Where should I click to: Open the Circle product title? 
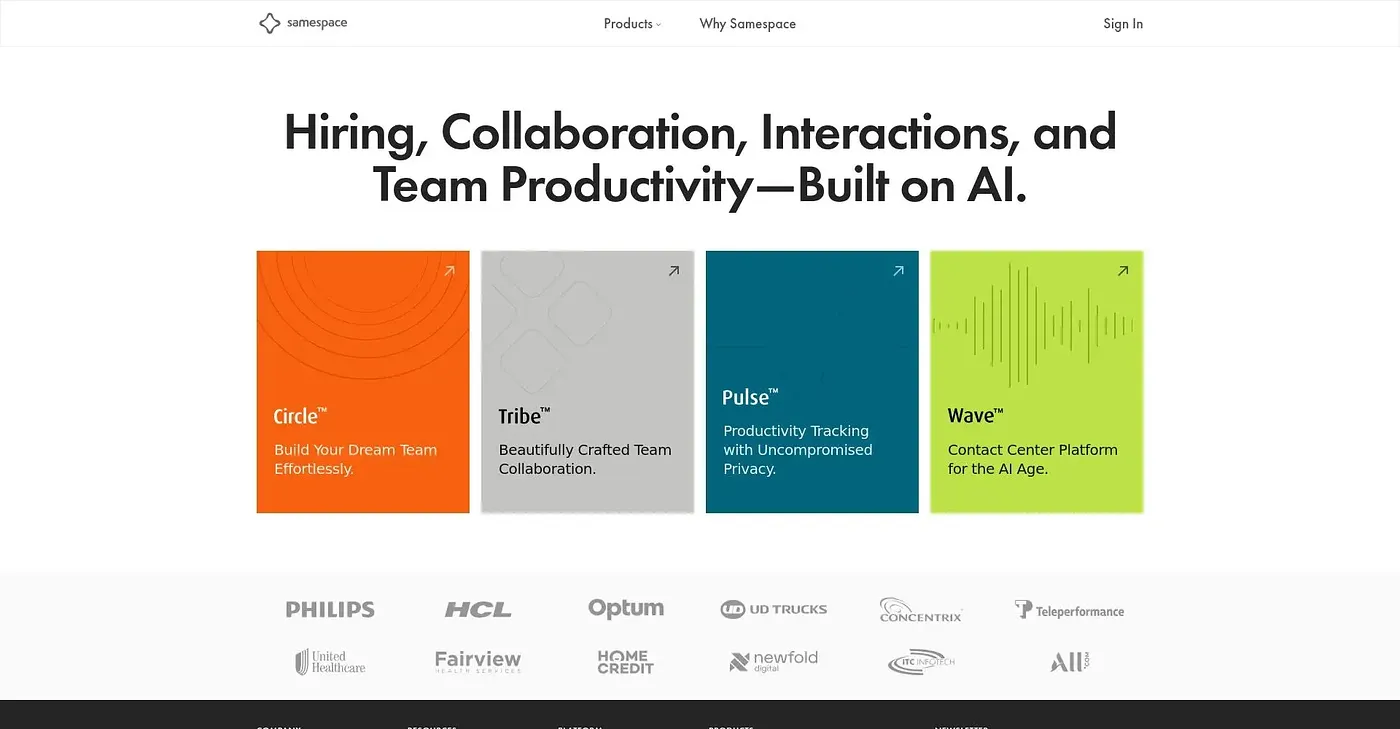[x=300, y=416]
